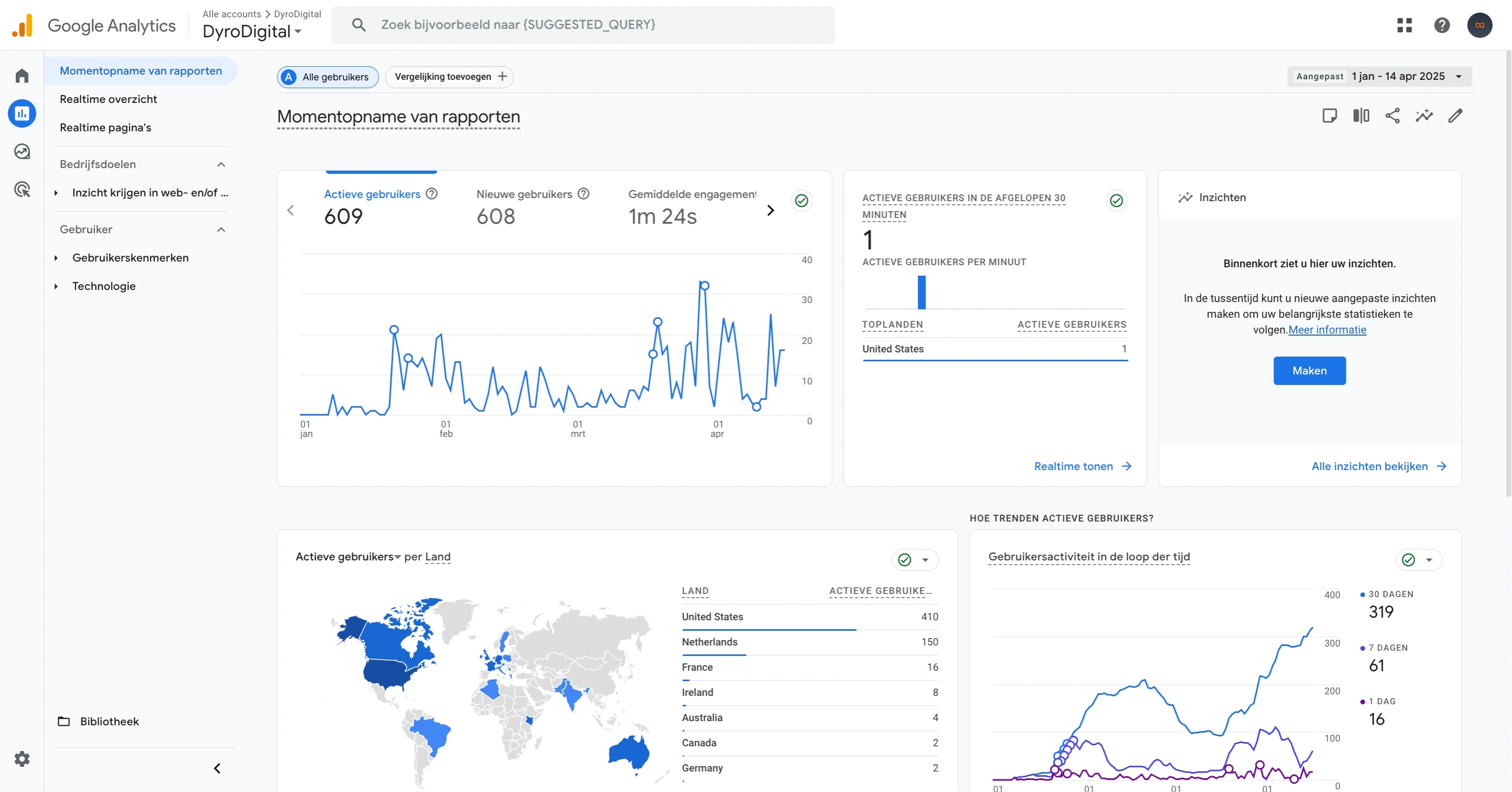Click Australia on the world map
The image size is (1512, 792).
629,752
